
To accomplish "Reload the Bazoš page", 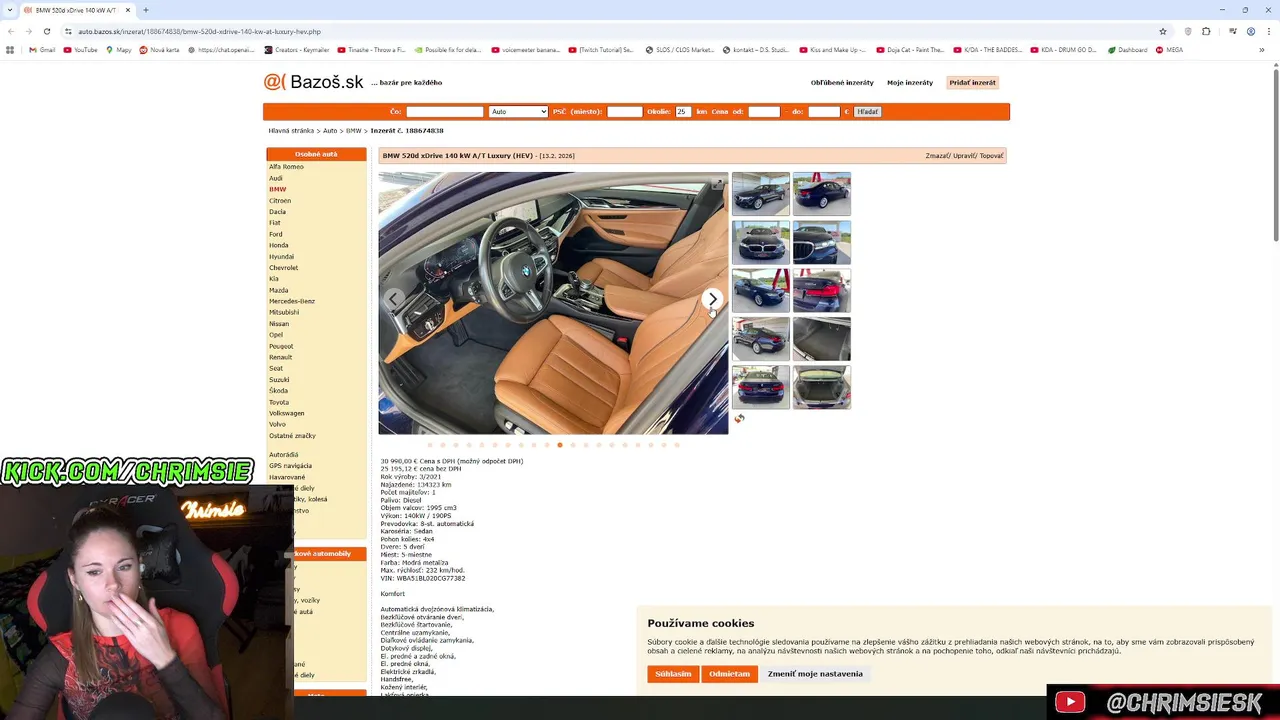I will [46, 31].
